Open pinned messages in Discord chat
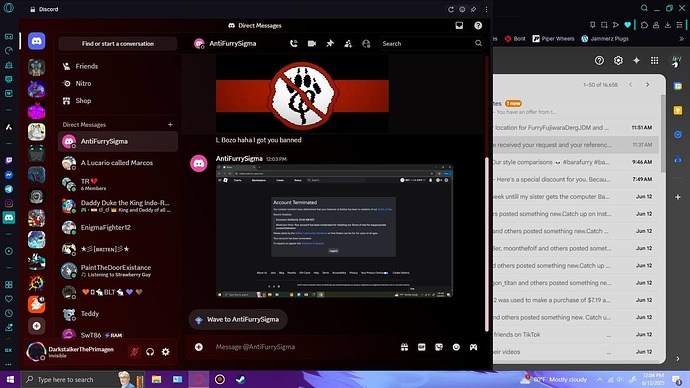The width and height of the screenshot is (690, 388). pos(330,44)
